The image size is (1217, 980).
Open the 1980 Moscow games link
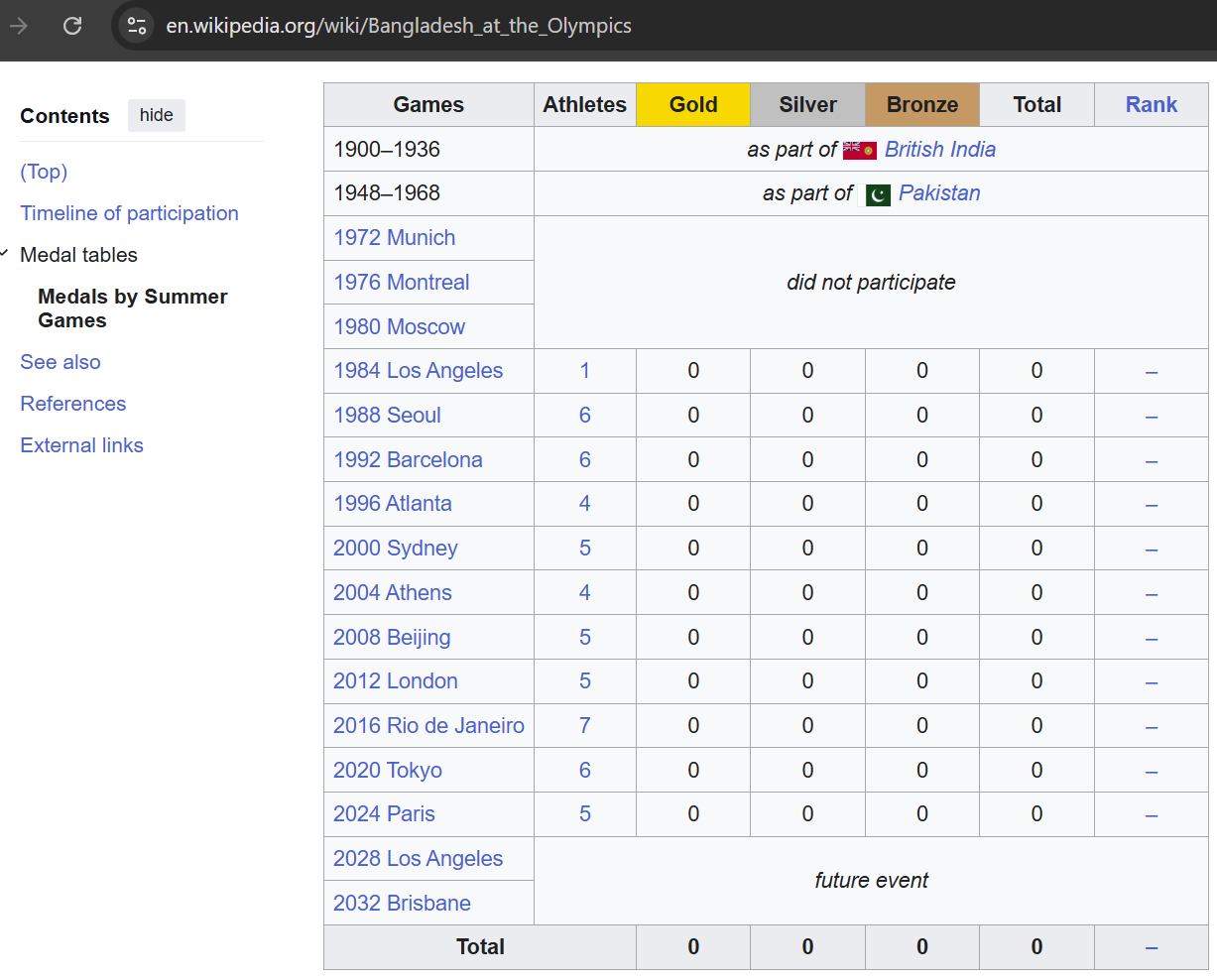pyautogui.click(x=399, y=326)
